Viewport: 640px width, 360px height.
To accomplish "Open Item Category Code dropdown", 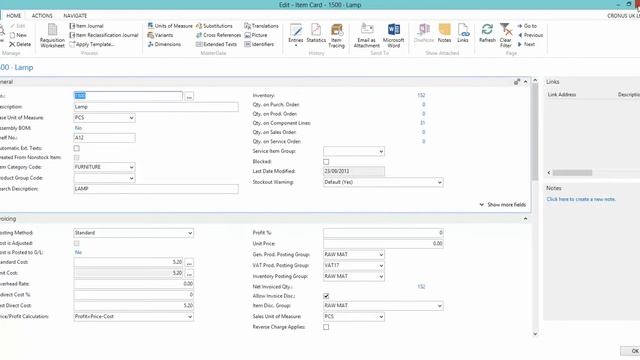I will (x=131, y=167).
